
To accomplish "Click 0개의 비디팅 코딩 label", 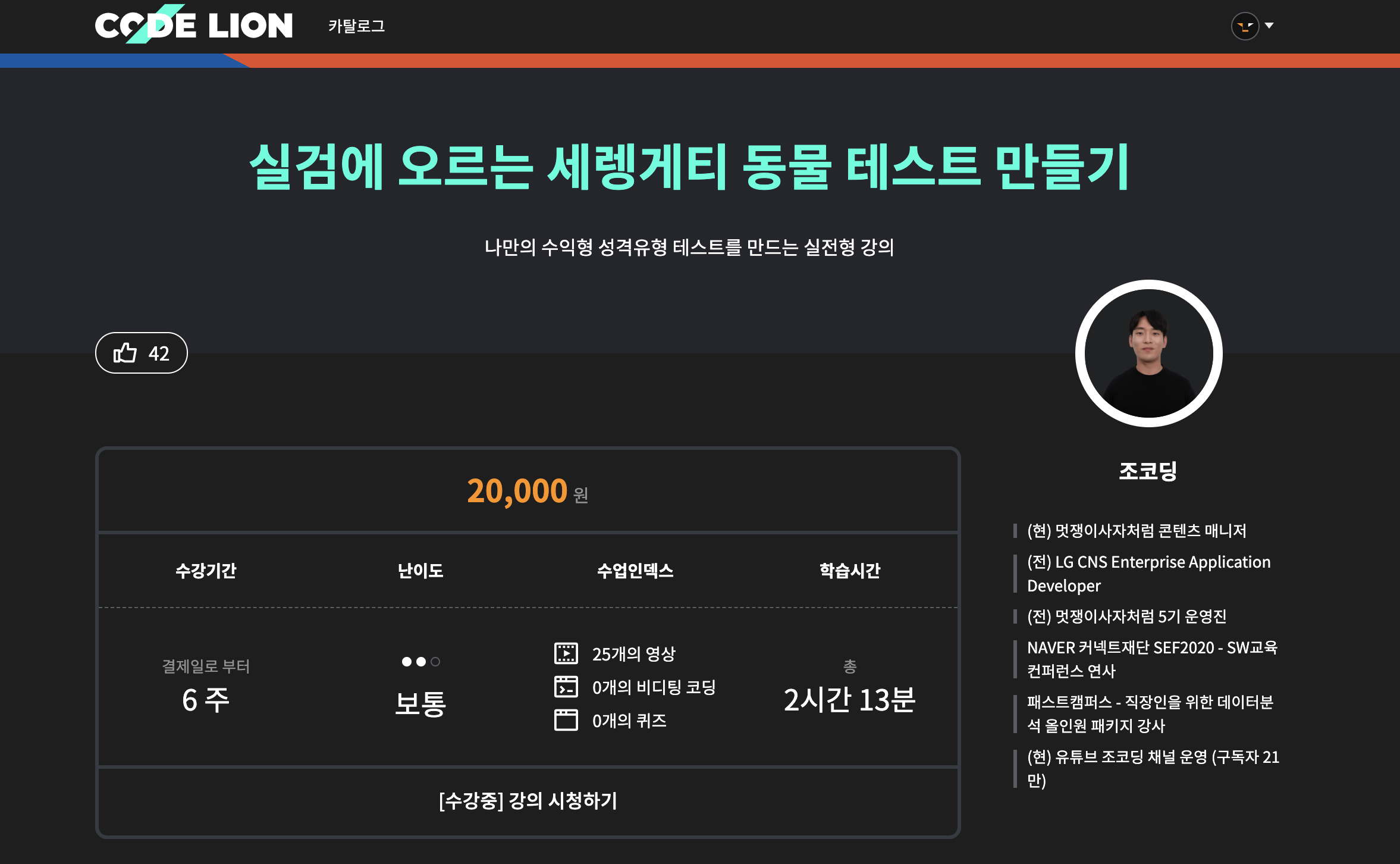I will click(654, 687).
